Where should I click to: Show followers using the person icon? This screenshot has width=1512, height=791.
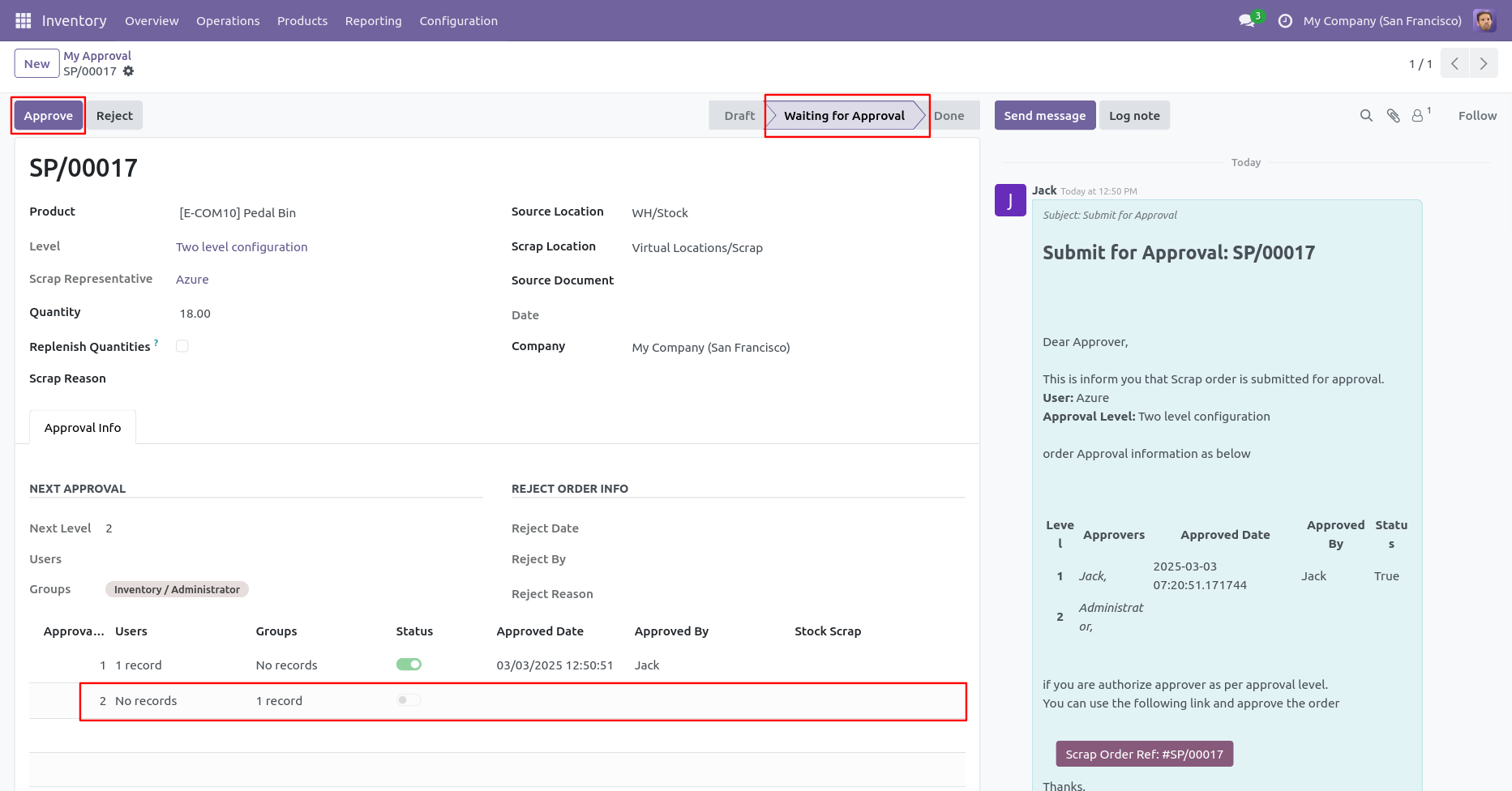pos(1418,116)
